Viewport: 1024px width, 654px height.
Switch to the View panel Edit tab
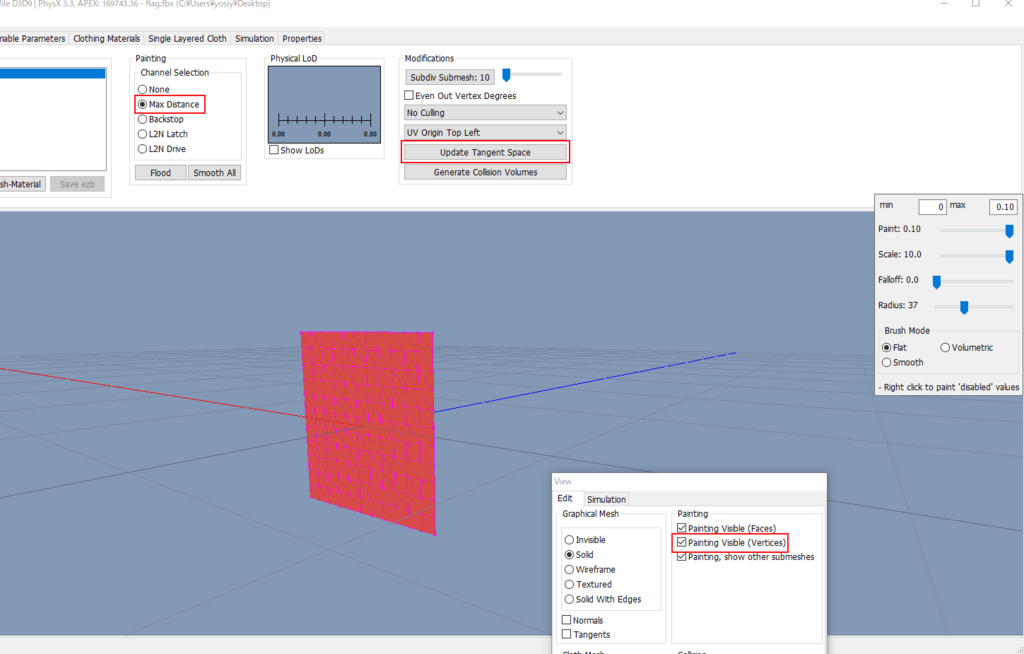(x=565, y=499)
